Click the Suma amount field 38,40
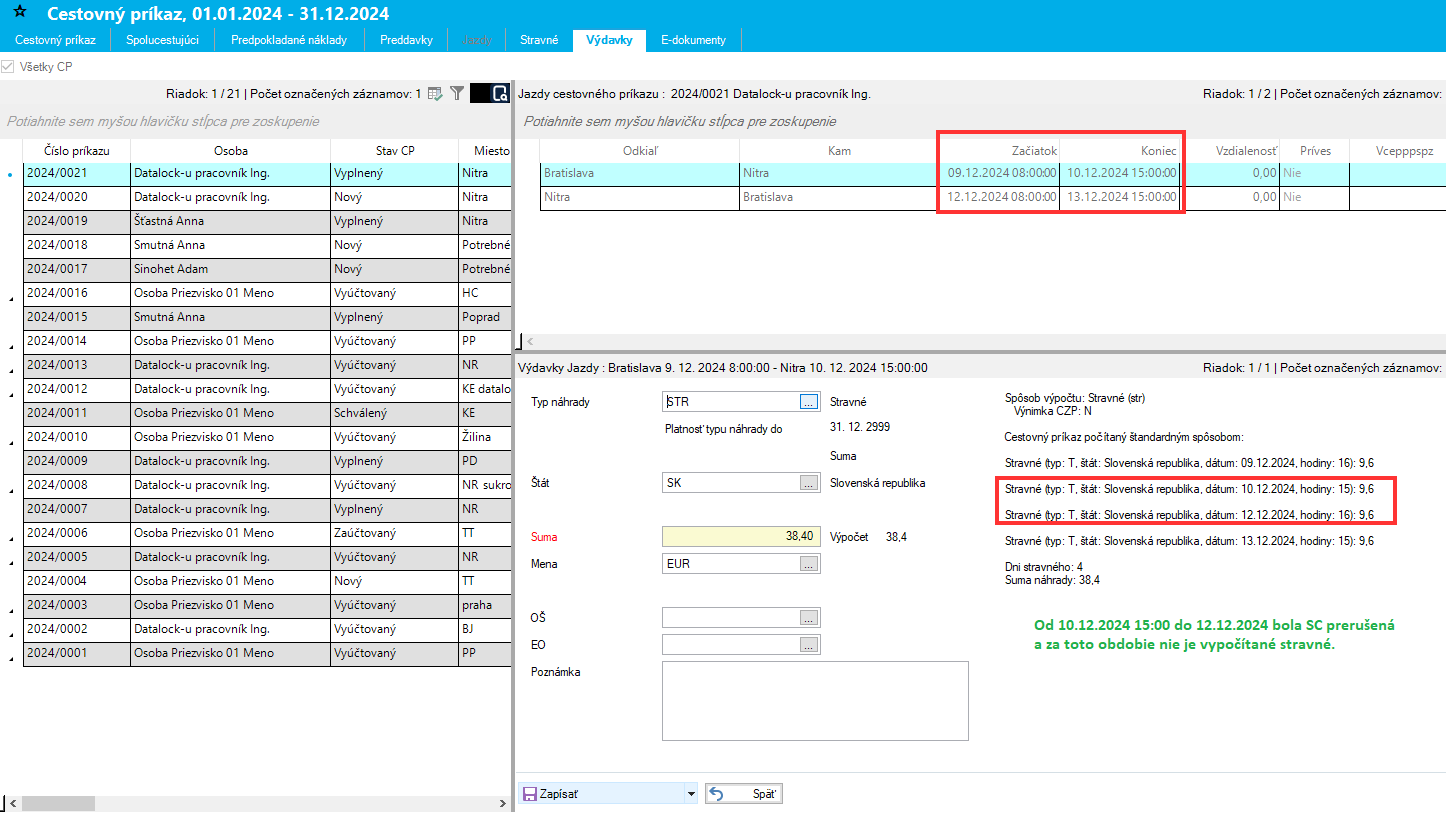Screen dimensions: 1446x813 tap(741, 537)
